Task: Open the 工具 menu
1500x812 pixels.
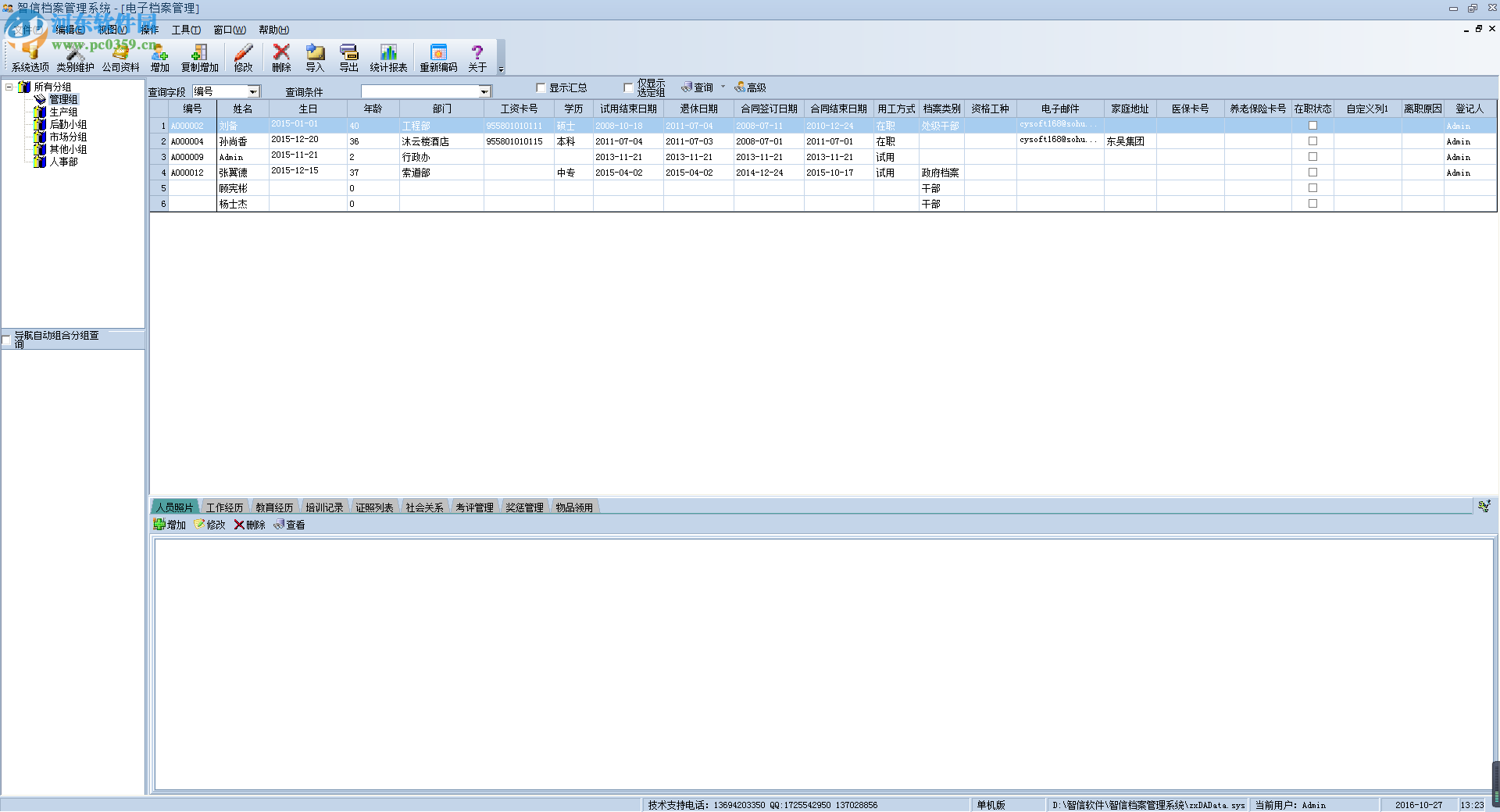Action: click(186, 30)
